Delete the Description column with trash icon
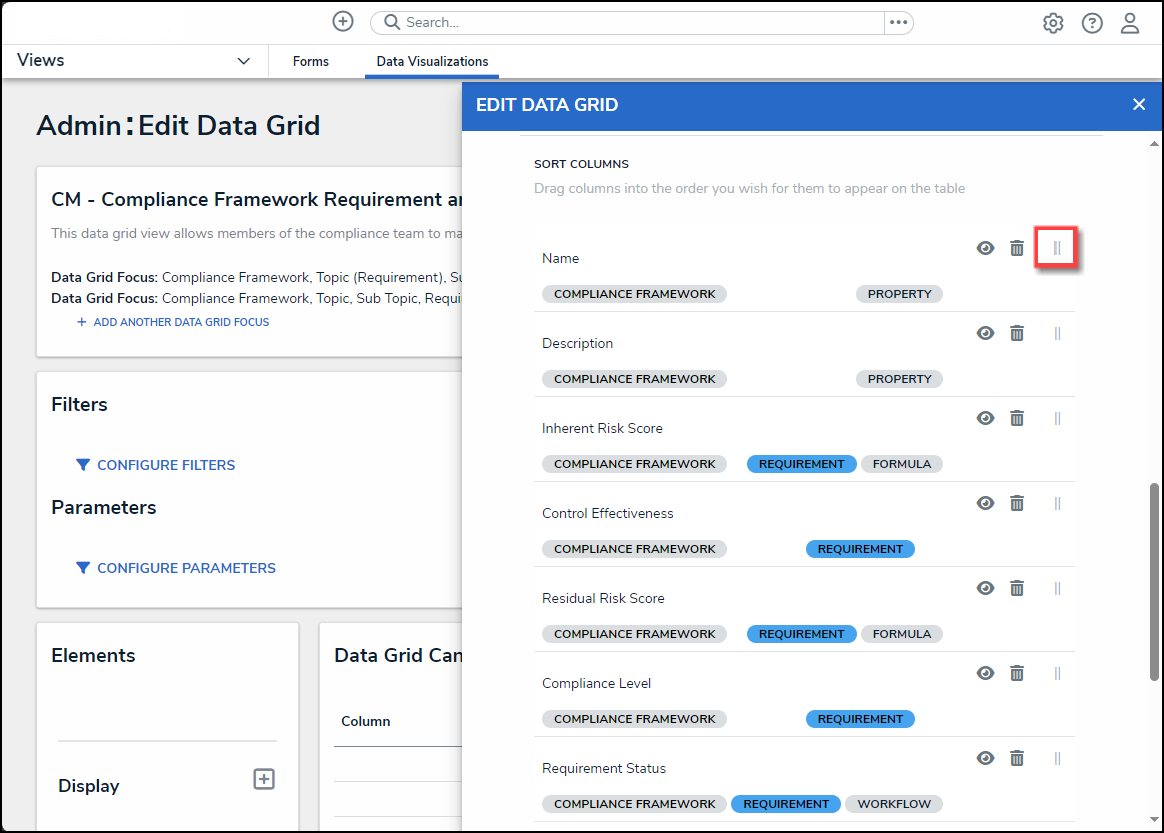The height and width of the screenshot is (833, 1164). [1017, 333]
